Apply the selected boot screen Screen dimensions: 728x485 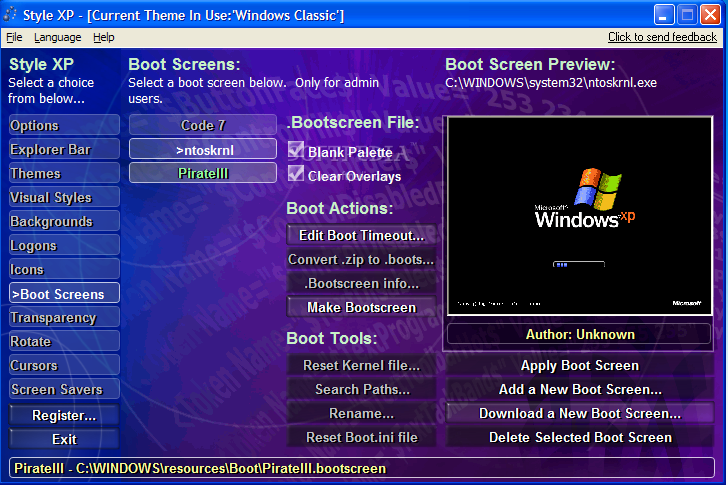click(x=579, y=365)
